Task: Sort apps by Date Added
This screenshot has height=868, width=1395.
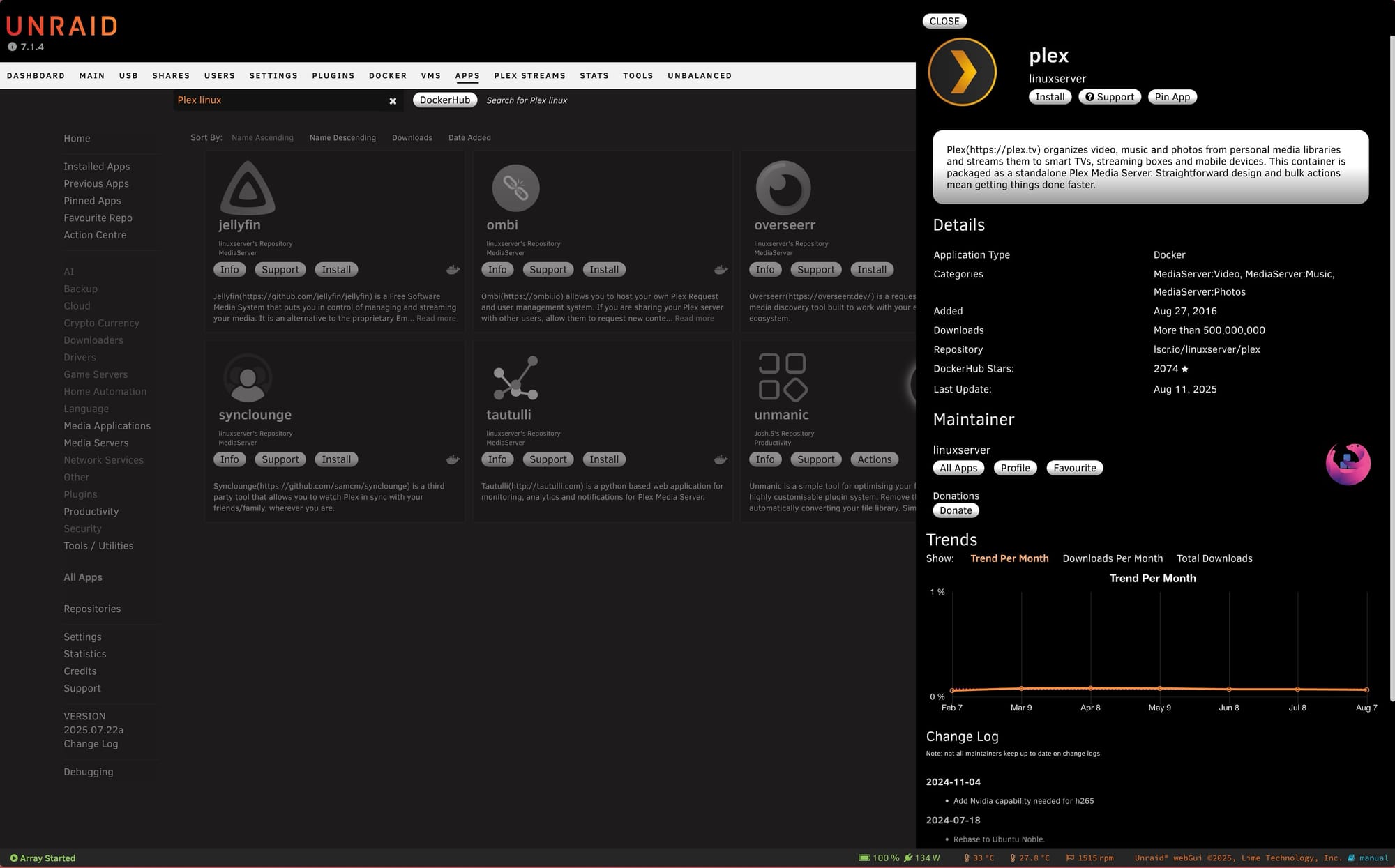Action: tap(469, 138)
